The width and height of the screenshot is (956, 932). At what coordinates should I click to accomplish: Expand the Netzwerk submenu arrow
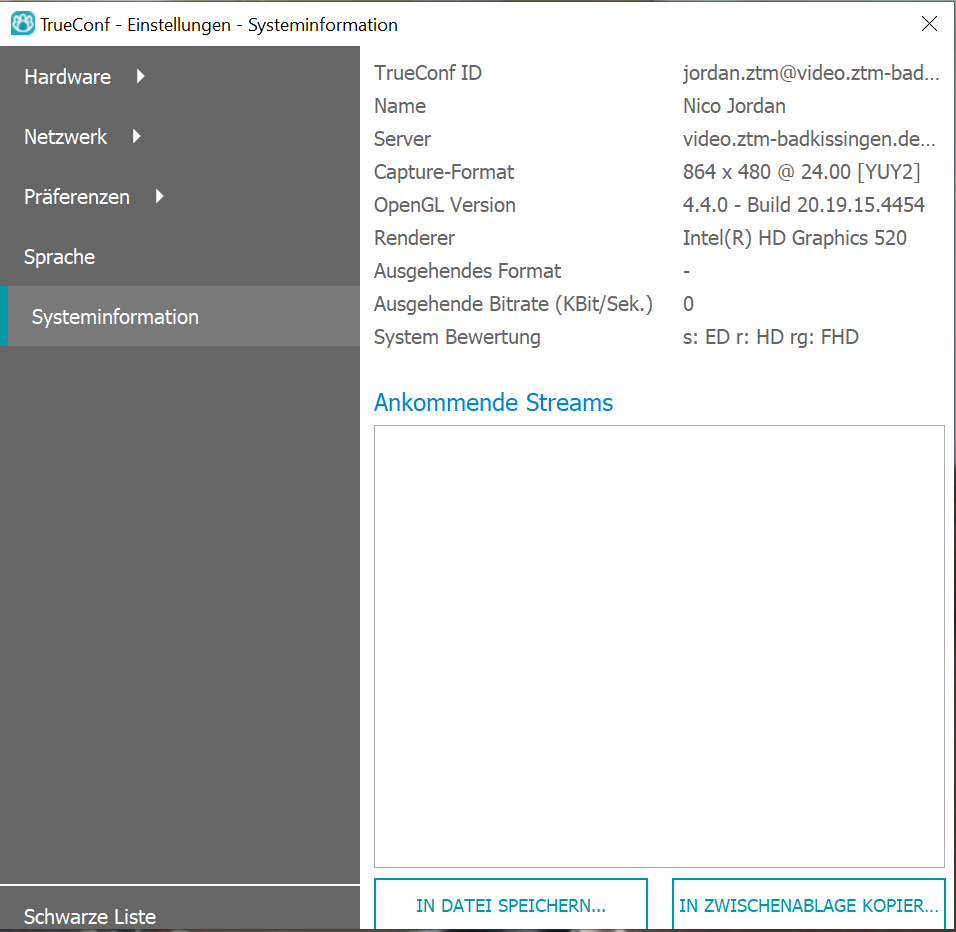click(x=136, y=136)
